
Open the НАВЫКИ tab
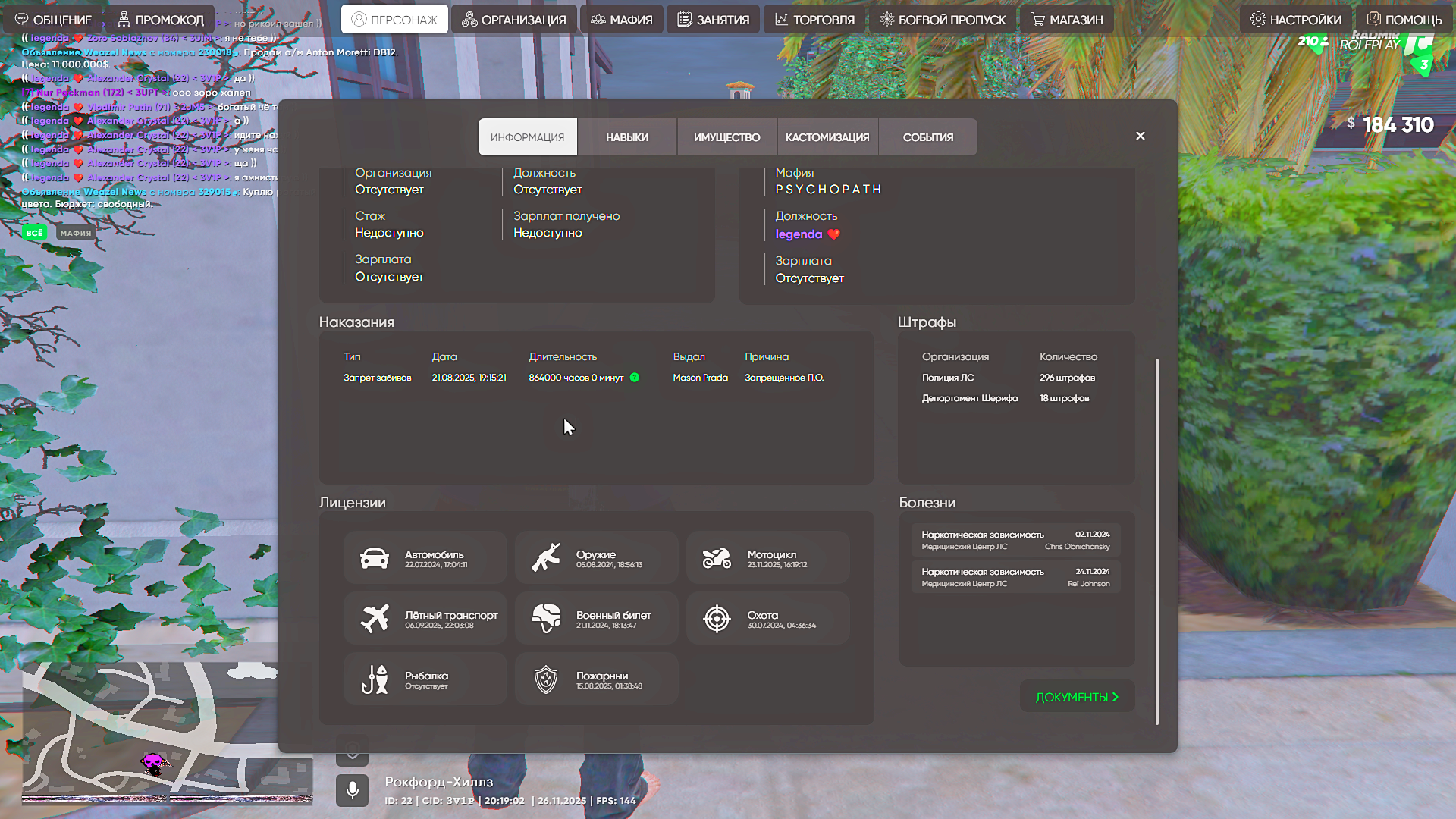click(626, 137)
